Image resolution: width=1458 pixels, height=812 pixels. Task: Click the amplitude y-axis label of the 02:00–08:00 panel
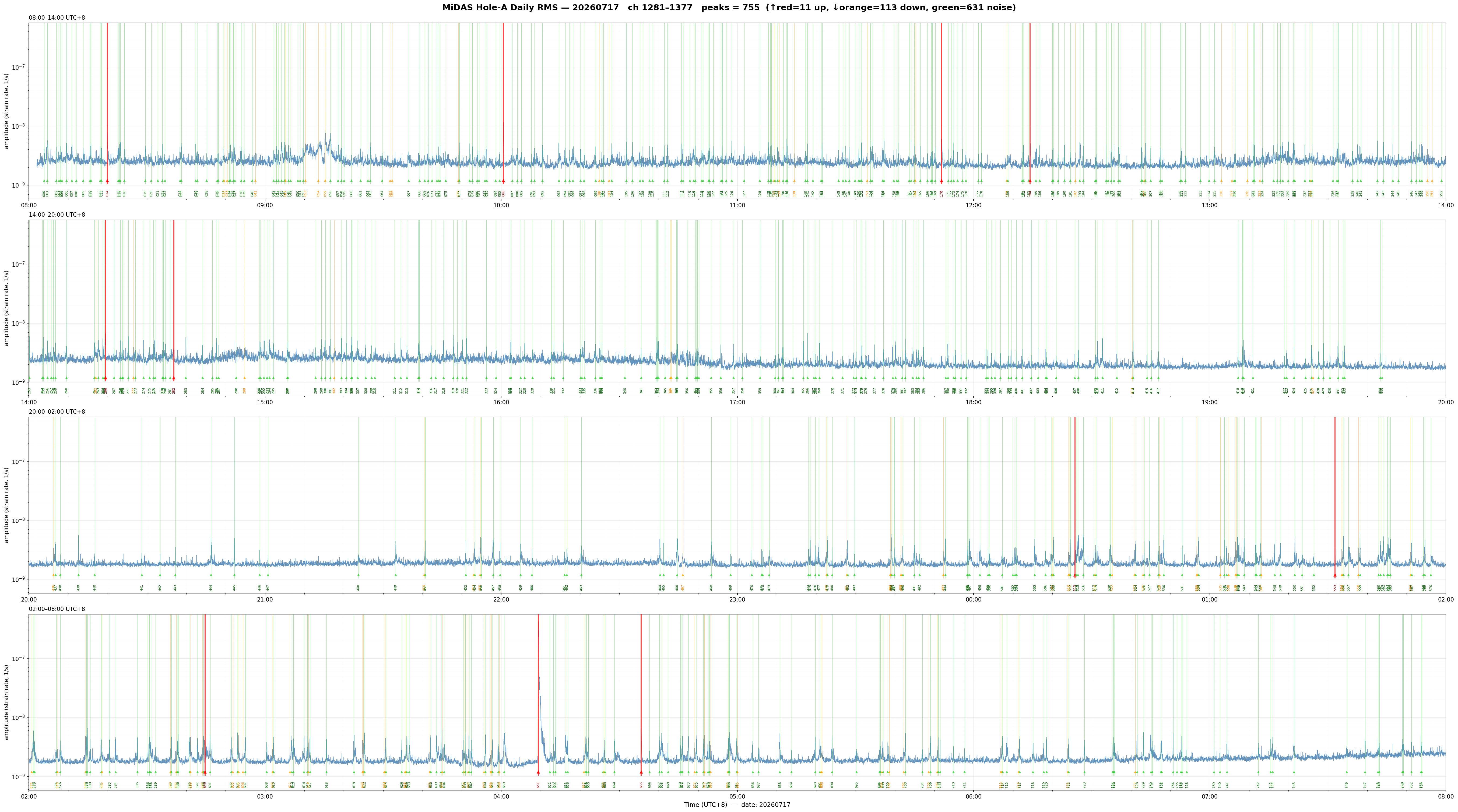pyautogui.click(x=7, y=702)
